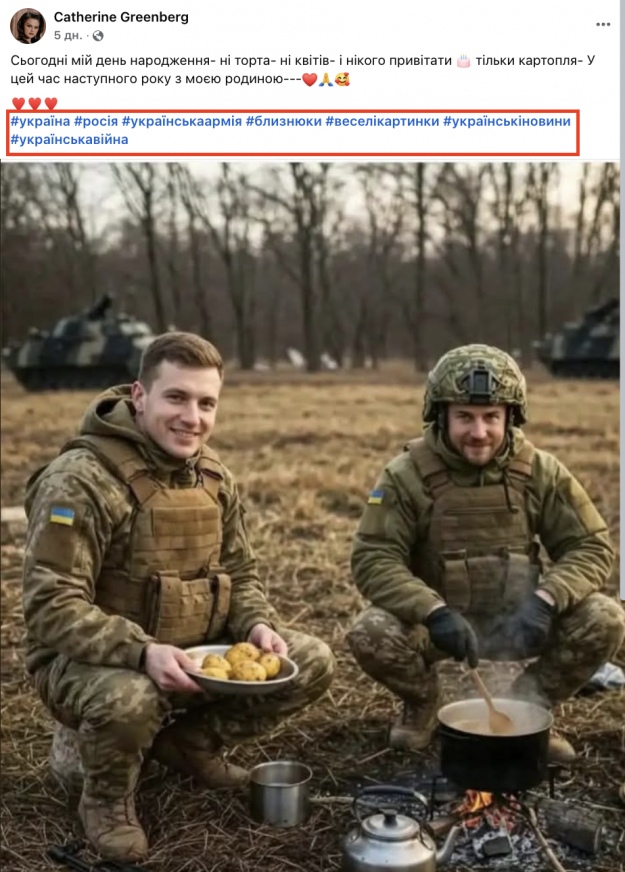Open the #веселікартинки hashtag
Viewport: 625px width, 872px height.
coord(383,121)
